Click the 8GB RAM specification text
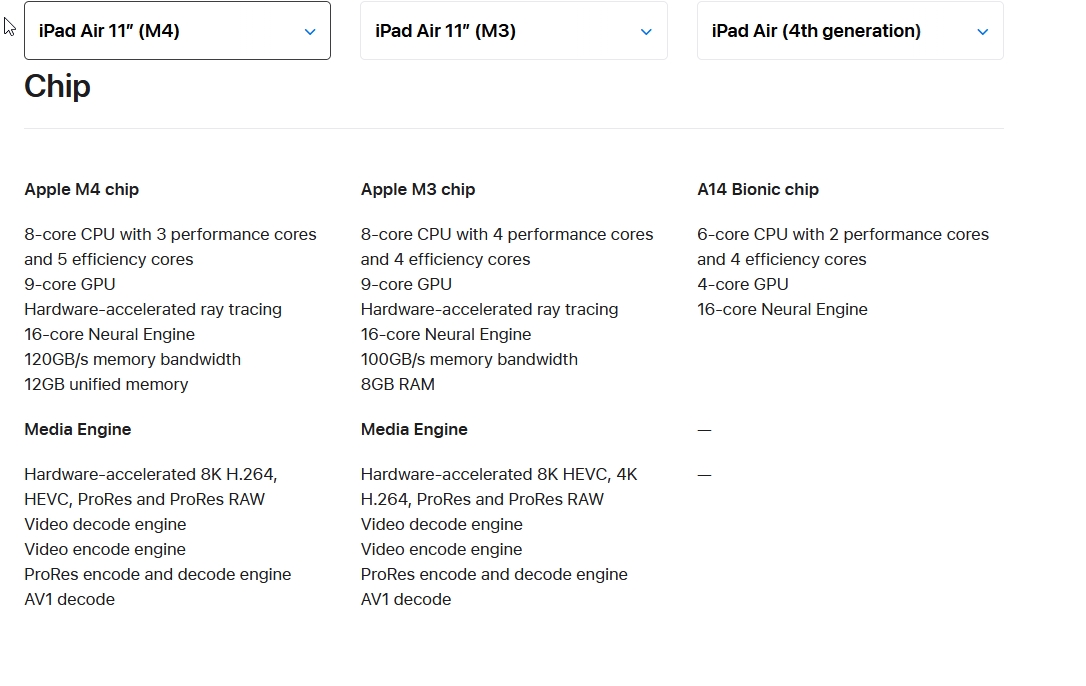This screenshot has width=1086, height=686. point(398,384)
